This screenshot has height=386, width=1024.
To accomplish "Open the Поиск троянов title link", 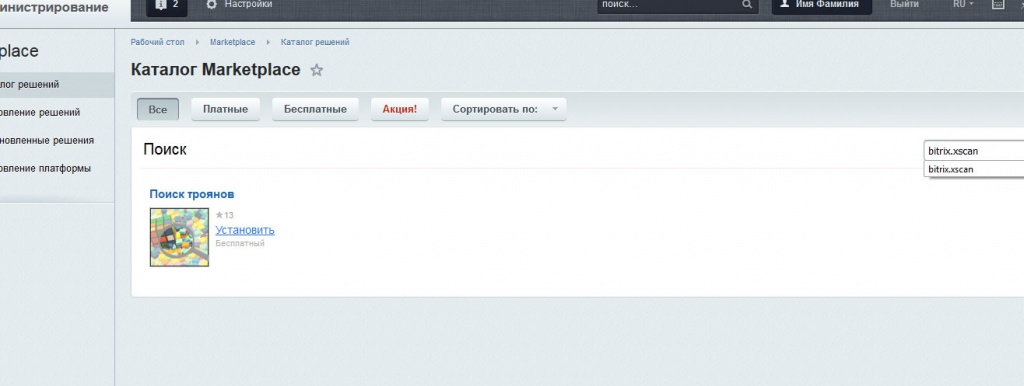I will tap(192, 194).
